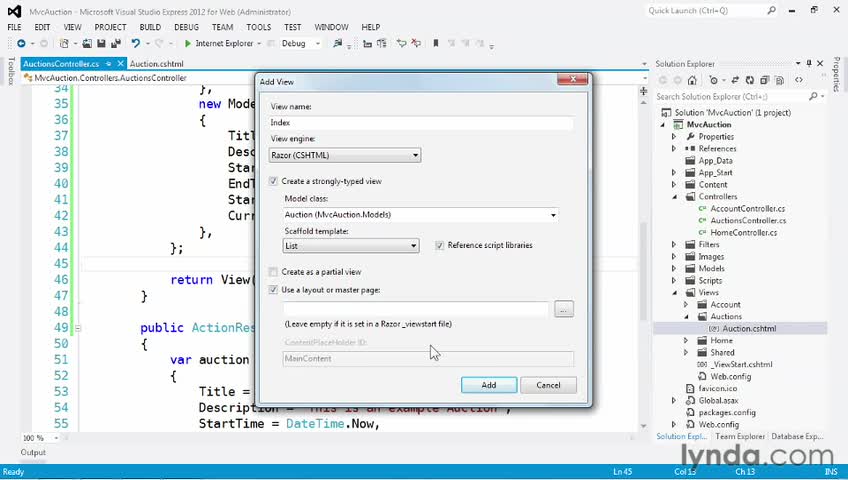
Task: Click the Comment out lines toolbar icon
Action: pos(401,43)
